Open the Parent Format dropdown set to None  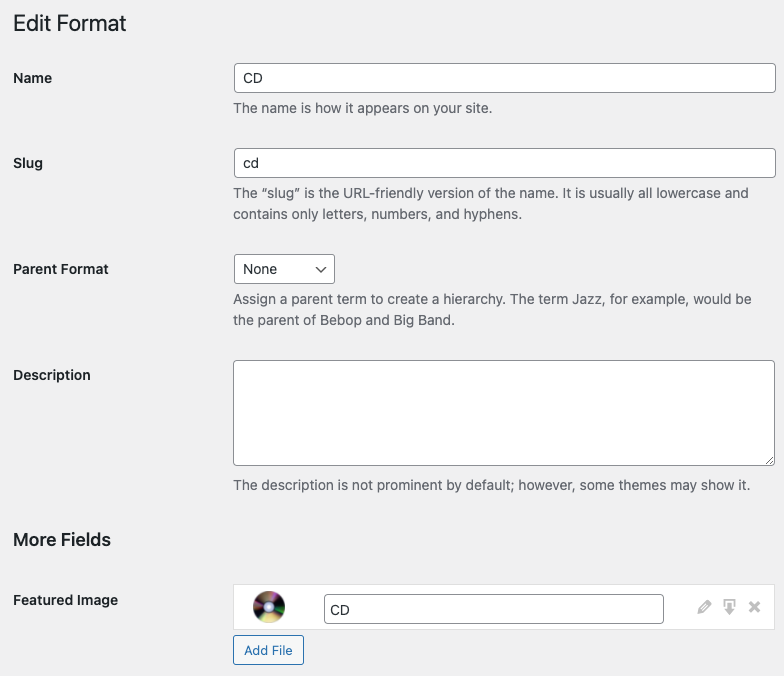point(284,269)
